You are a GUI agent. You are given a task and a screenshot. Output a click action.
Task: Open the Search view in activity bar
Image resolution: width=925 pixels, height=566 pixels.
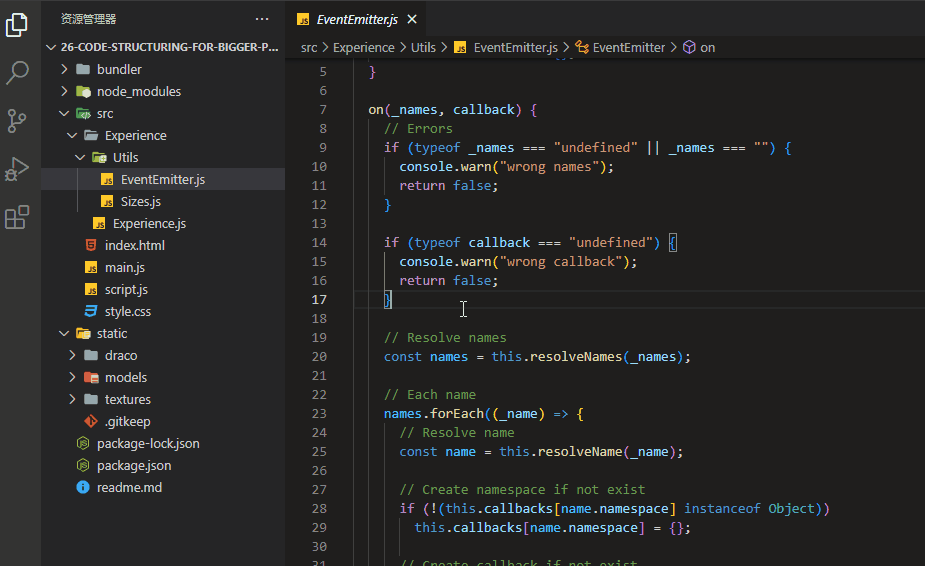(x=17, y=73)
